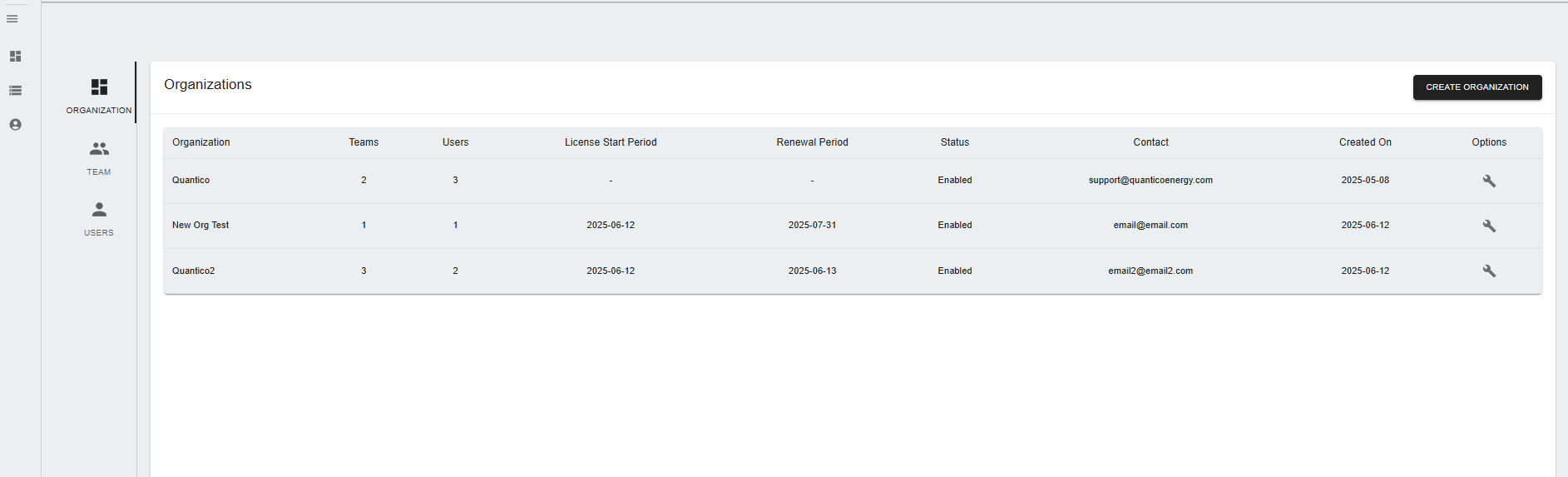This screenshot has height=477, width=1568.
Task: Click email@email.com contact
Action: 1150,225
